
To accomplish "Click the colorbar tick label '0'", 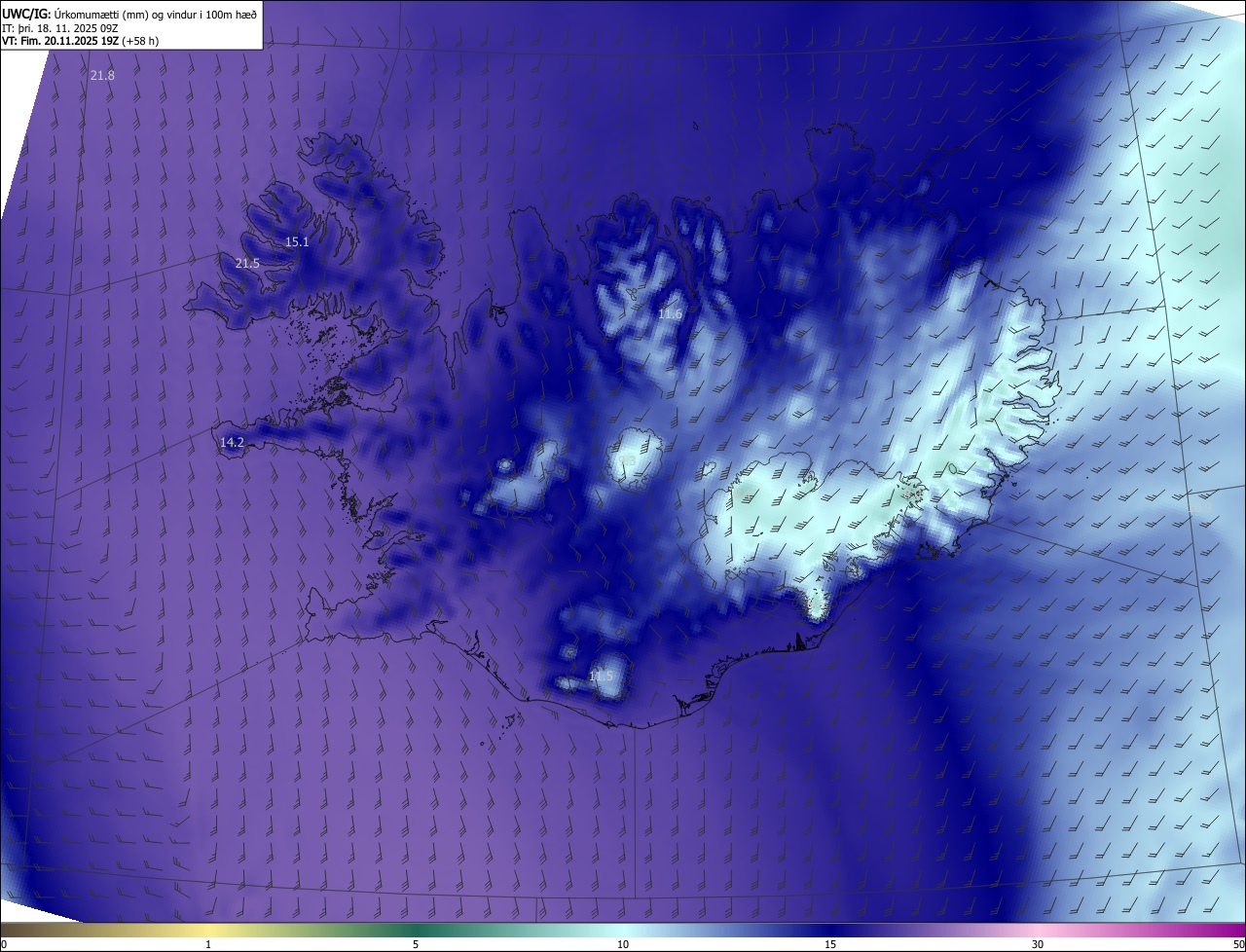I will 3,944.
